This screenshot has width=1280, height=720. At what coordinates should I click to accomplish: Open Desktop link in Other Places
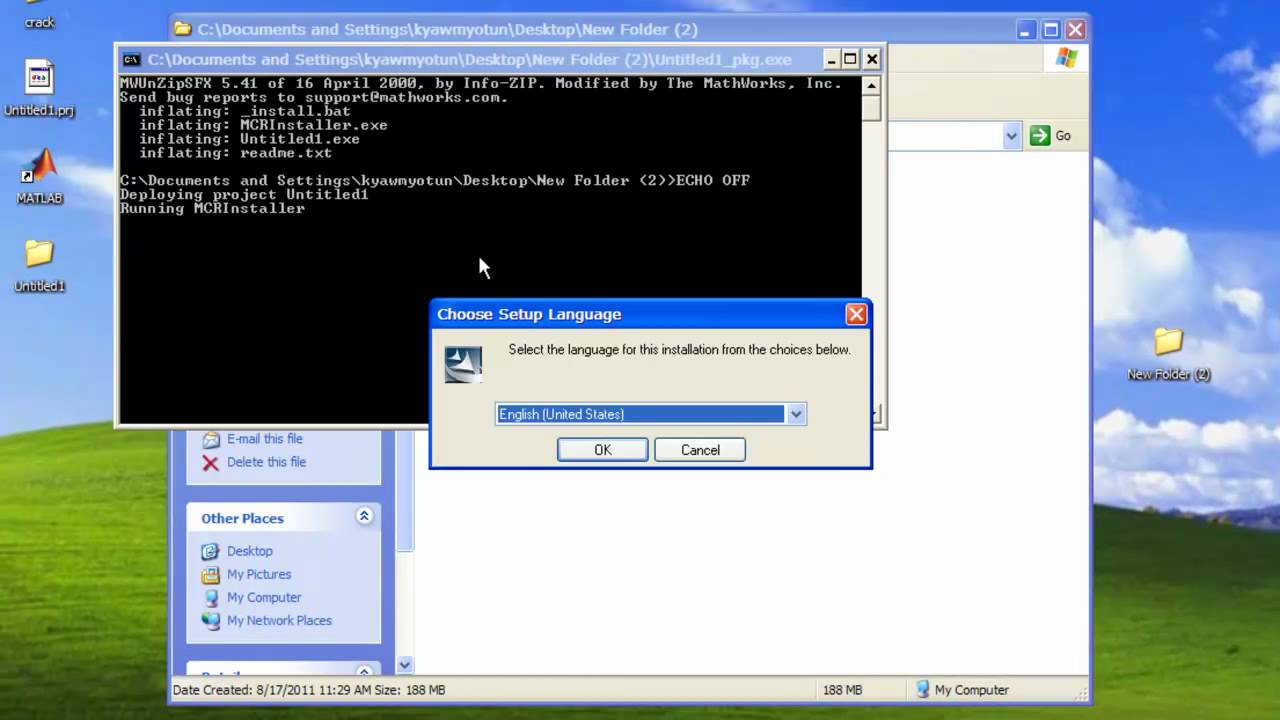coord(249,551)
